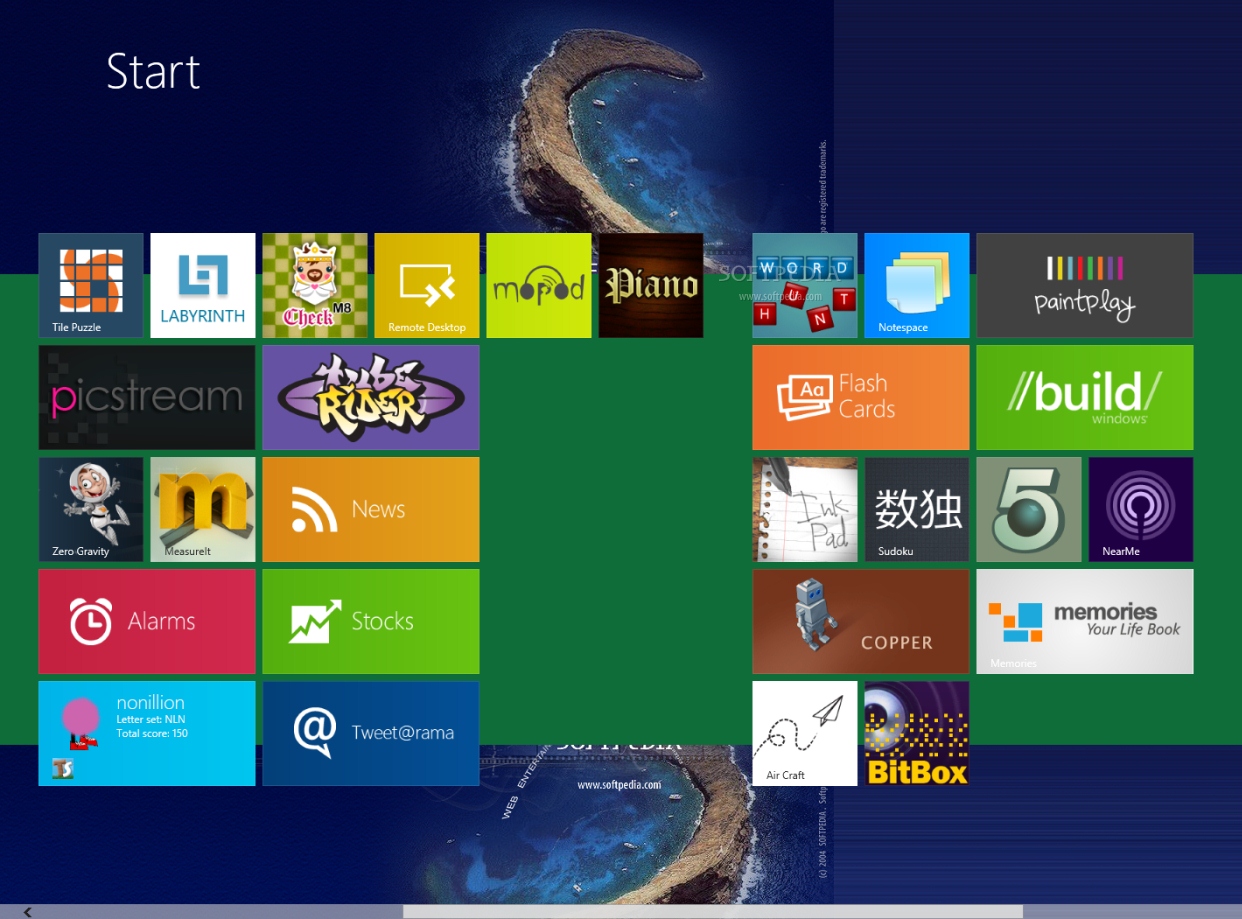
Task: Click the Start heading text
Action: pos(153,72)
